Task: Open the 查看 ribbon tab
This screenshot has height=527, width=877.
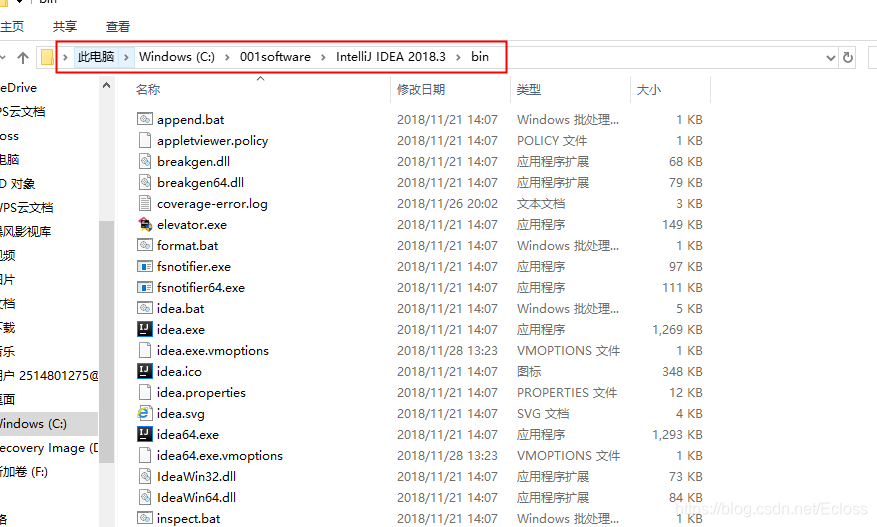Action: click(118, 26)
